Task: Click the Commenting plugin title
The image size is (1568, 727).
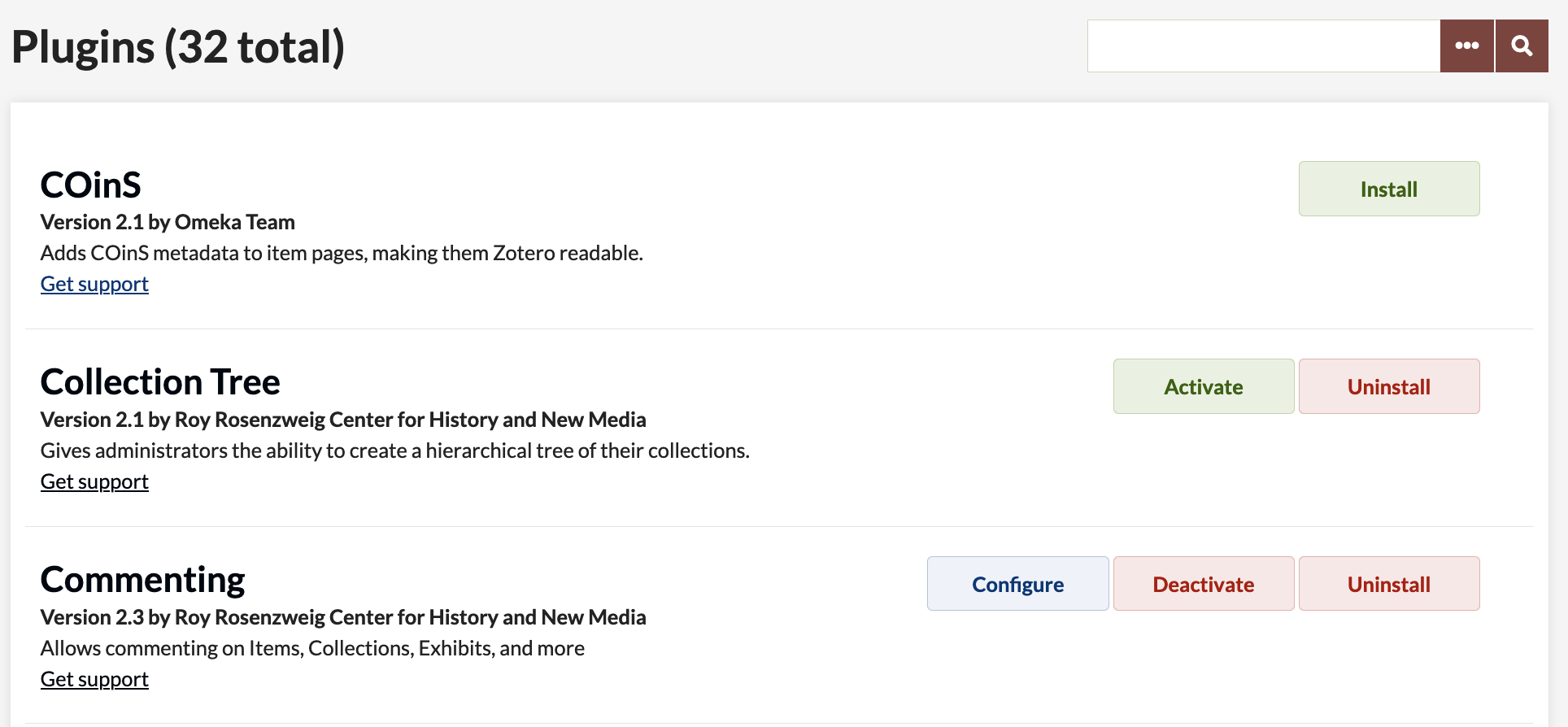Action: (x=143, y=580)
